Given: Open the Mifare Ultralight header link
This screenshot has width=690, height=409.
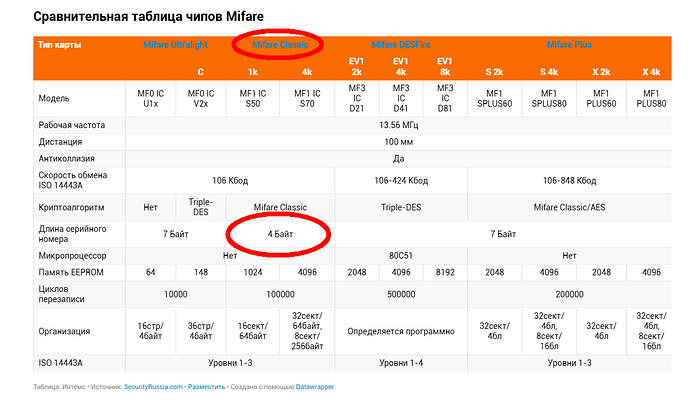Looking at the screenshot, I should tap(175, 44).
